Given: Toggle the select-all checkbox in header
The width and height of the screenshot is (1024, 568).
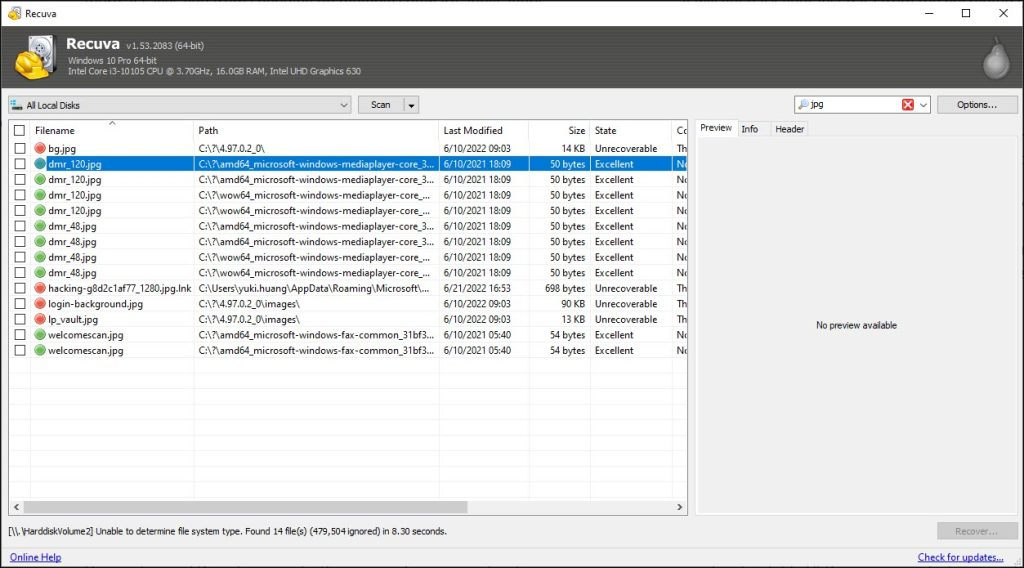Looking at the screenshot, I should pyautogui.click(x=20, y=131).
